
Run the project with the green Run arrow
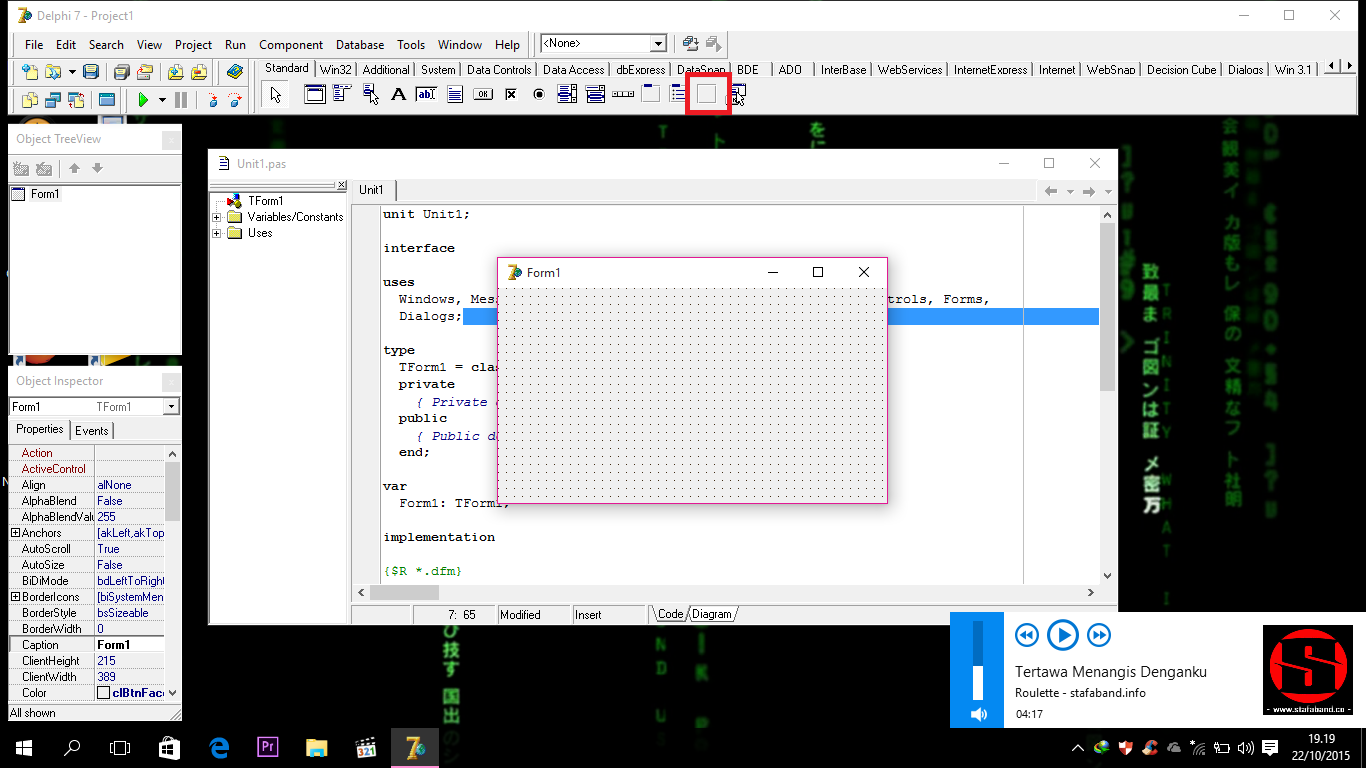(142, 99)
